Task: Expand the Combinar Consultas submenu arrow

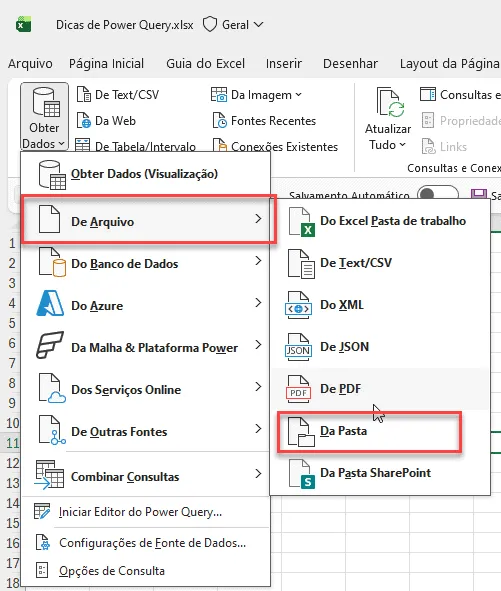Action: click(258, 474)
